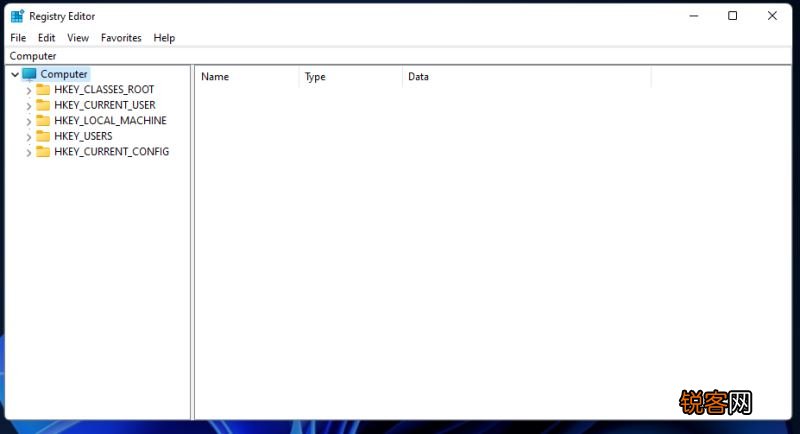Image resolution: width=800 pixels, height=434 pixels.
Task: Click the HKEY_CLASSES_ROOT folder icon
Action: 43,90
